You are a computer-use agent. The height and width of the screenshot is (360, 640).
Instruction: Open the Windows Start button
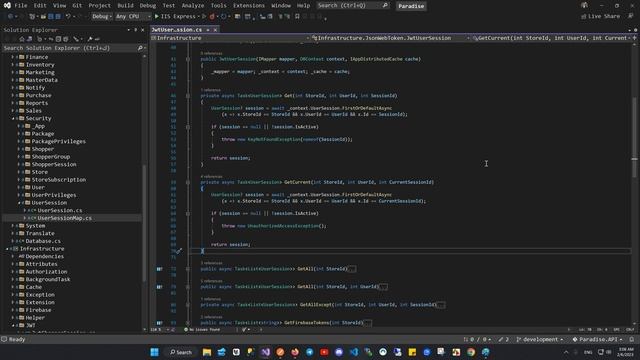click(154, 352)
